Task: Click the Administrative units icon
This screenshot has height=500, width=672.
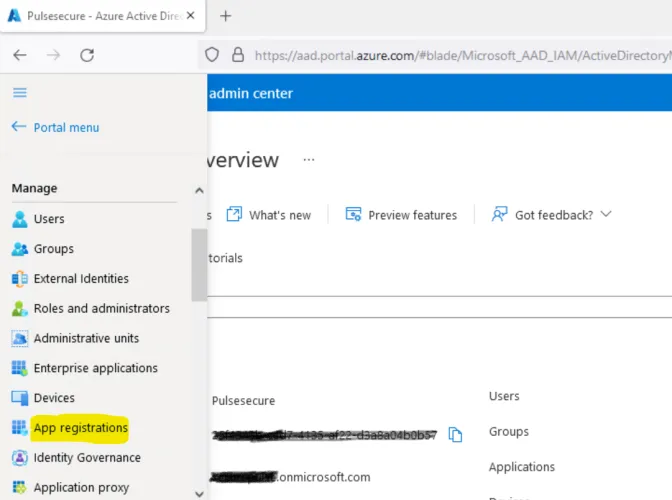Action: (x=19, y=338)
